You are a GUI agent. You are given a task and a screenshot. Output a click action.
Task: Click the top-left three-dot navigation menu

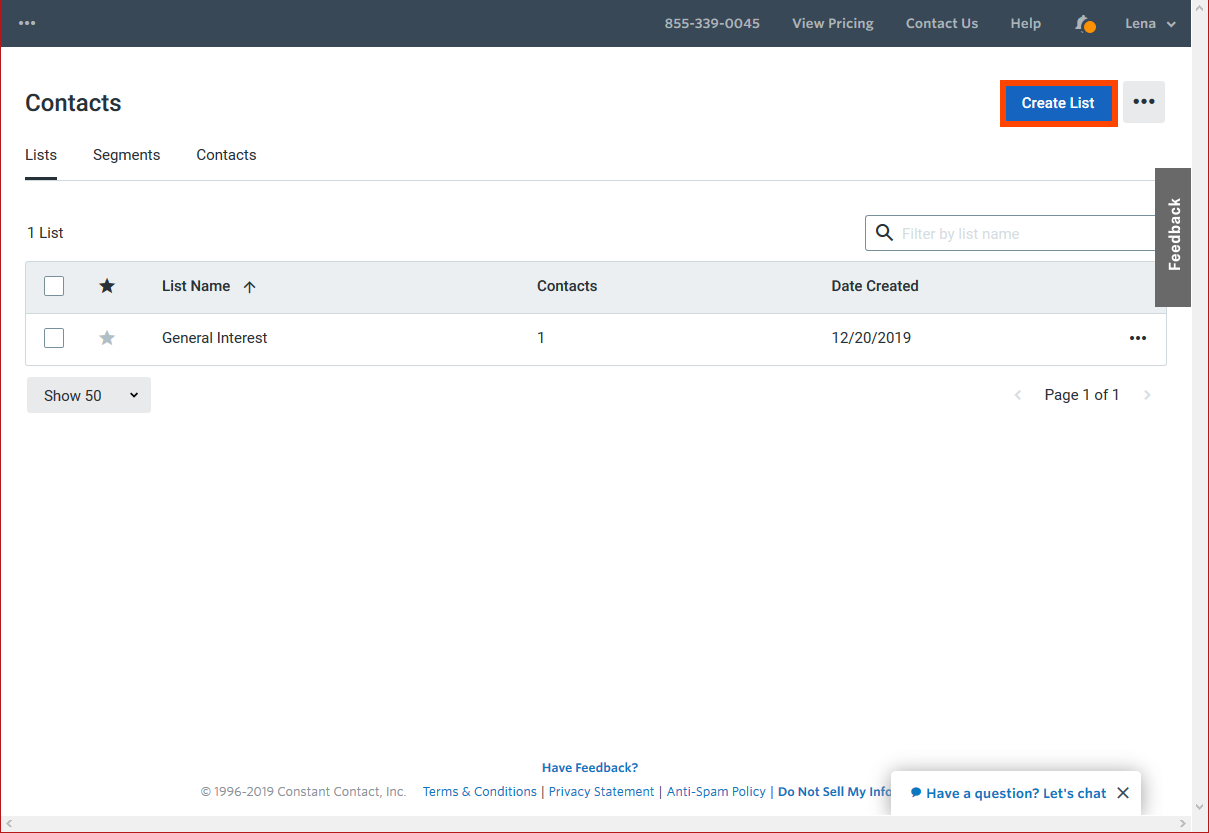coord(27,23)
